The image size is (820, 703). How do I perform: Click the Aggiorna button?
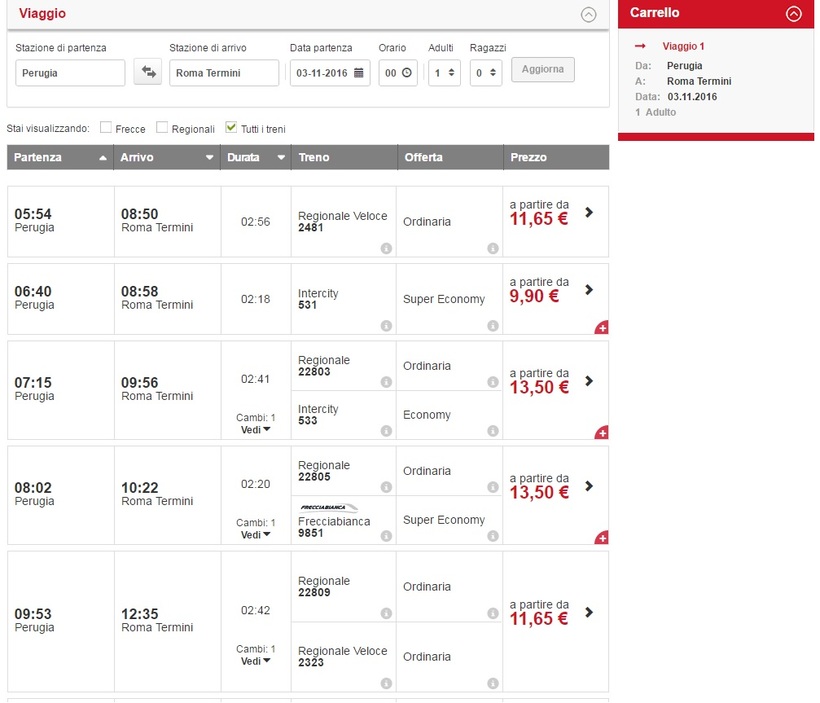pyautogui.click(x=542, y=70)
